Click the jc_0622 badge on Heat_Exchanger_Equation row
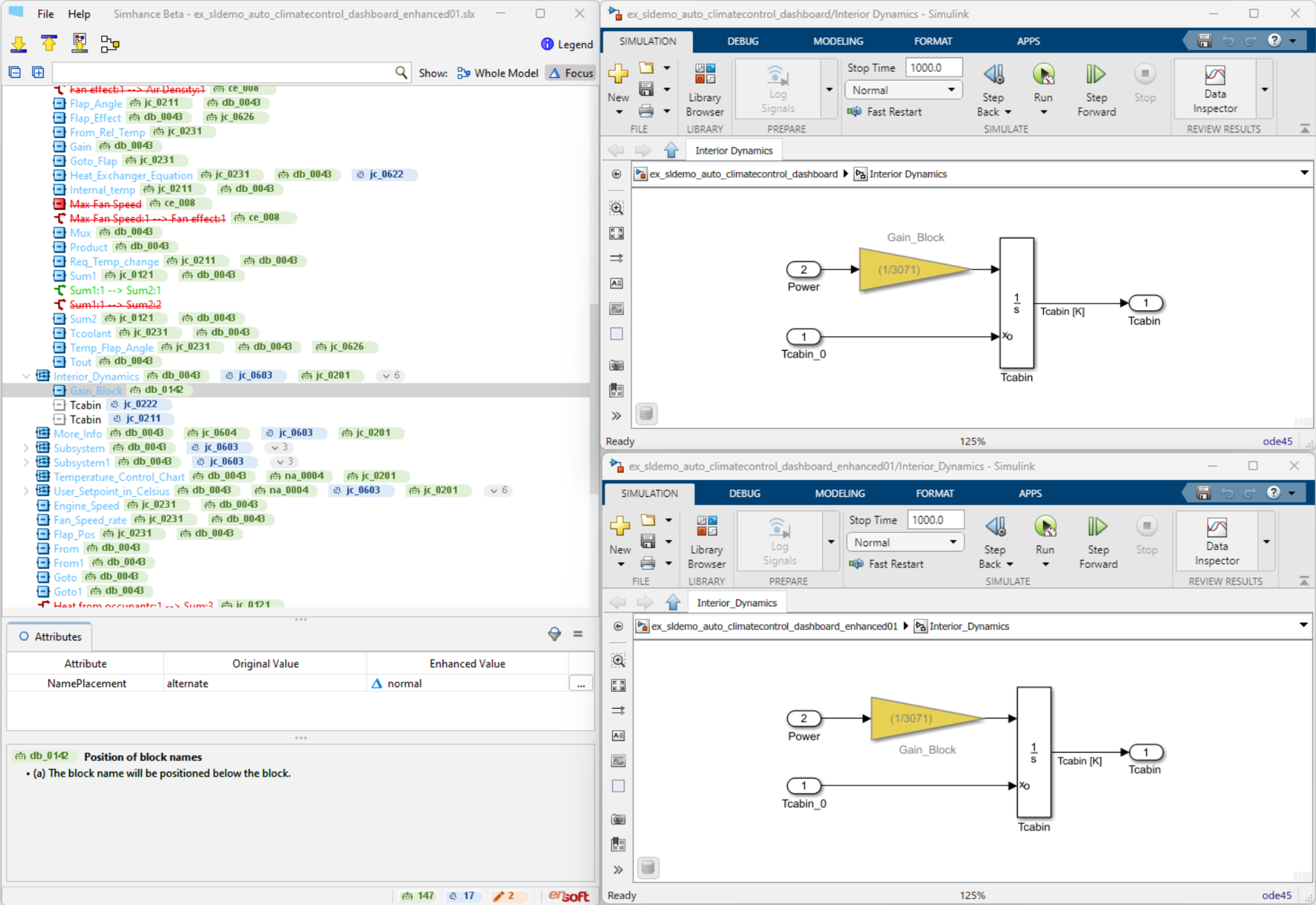This screenshot has width=1316, height=905. pyautogui.click(x=385, y=174)
